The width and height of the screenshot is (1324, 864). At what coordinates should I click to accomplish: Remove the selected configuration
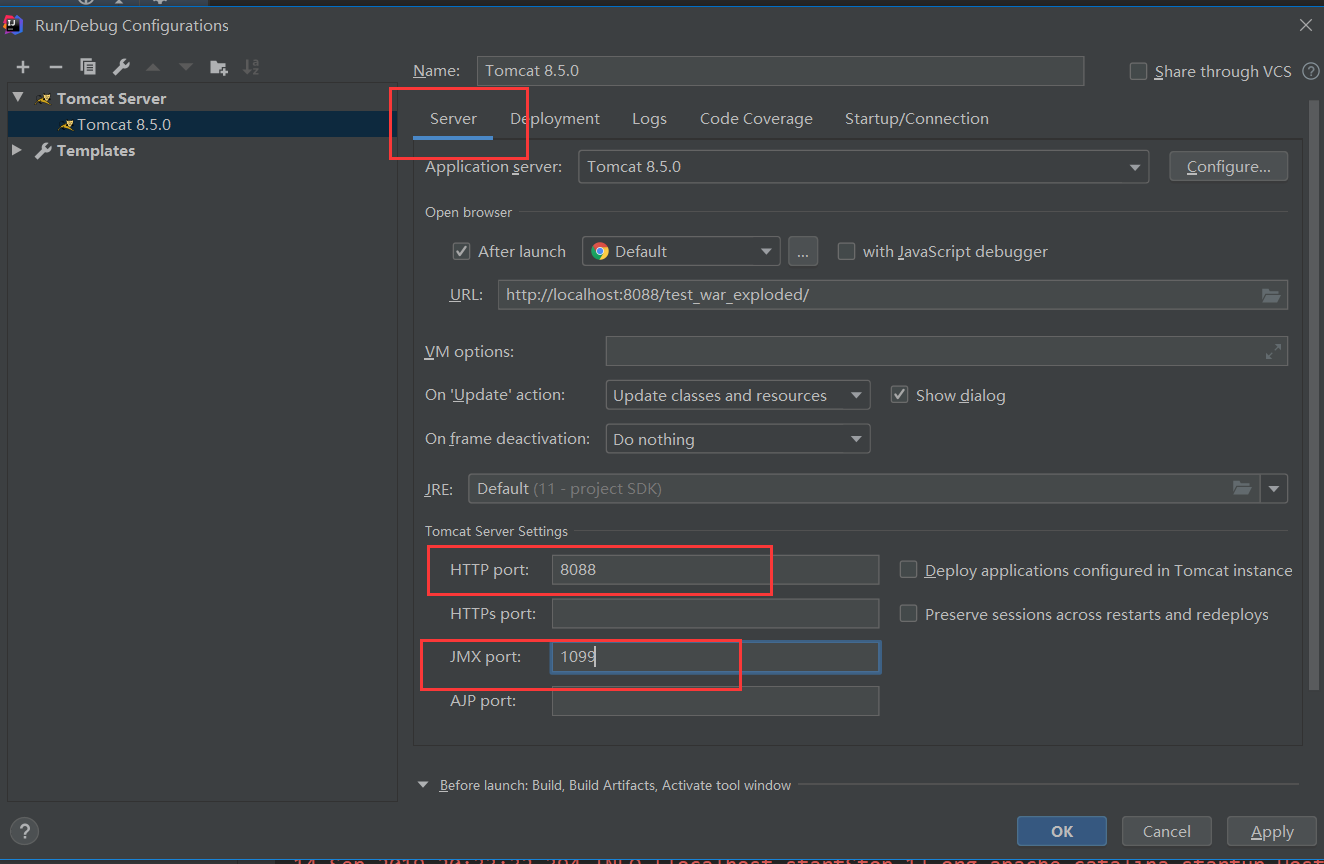55,67
